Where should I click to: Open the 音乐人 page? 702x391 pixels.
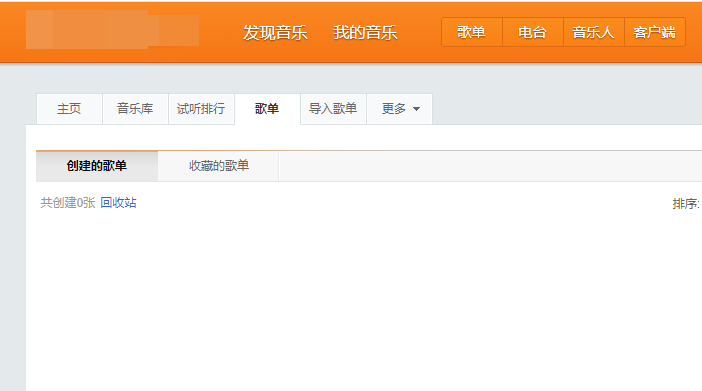pos(594,32)
